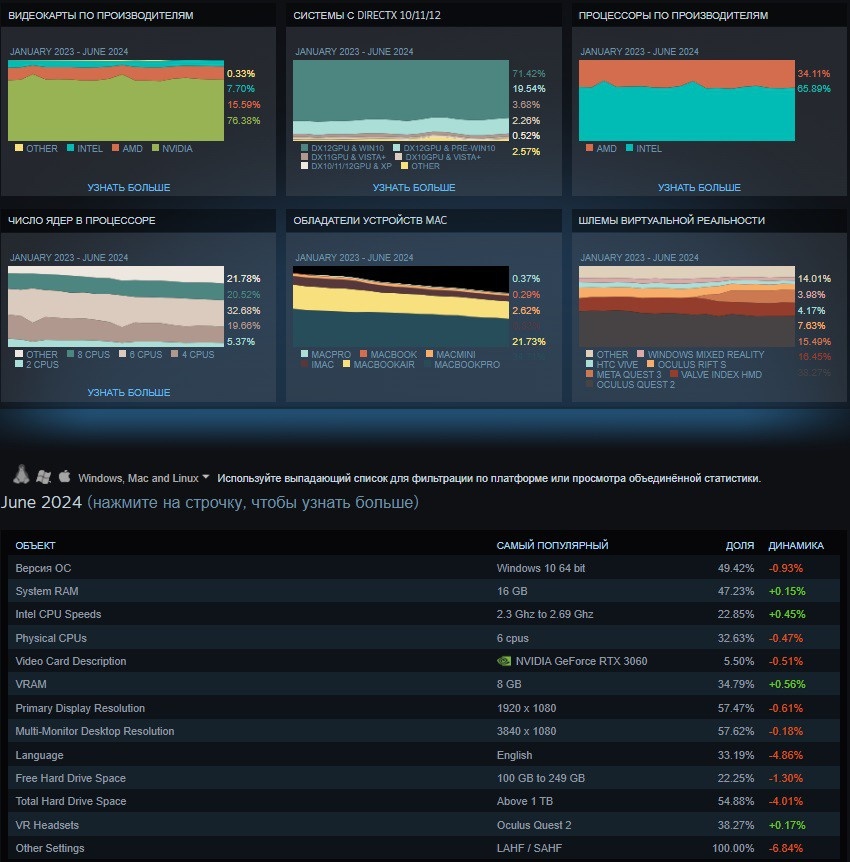This screenshot has height=862, width=850.
Task: Click the '49.42%' OS version share
Action: [736, 568]
